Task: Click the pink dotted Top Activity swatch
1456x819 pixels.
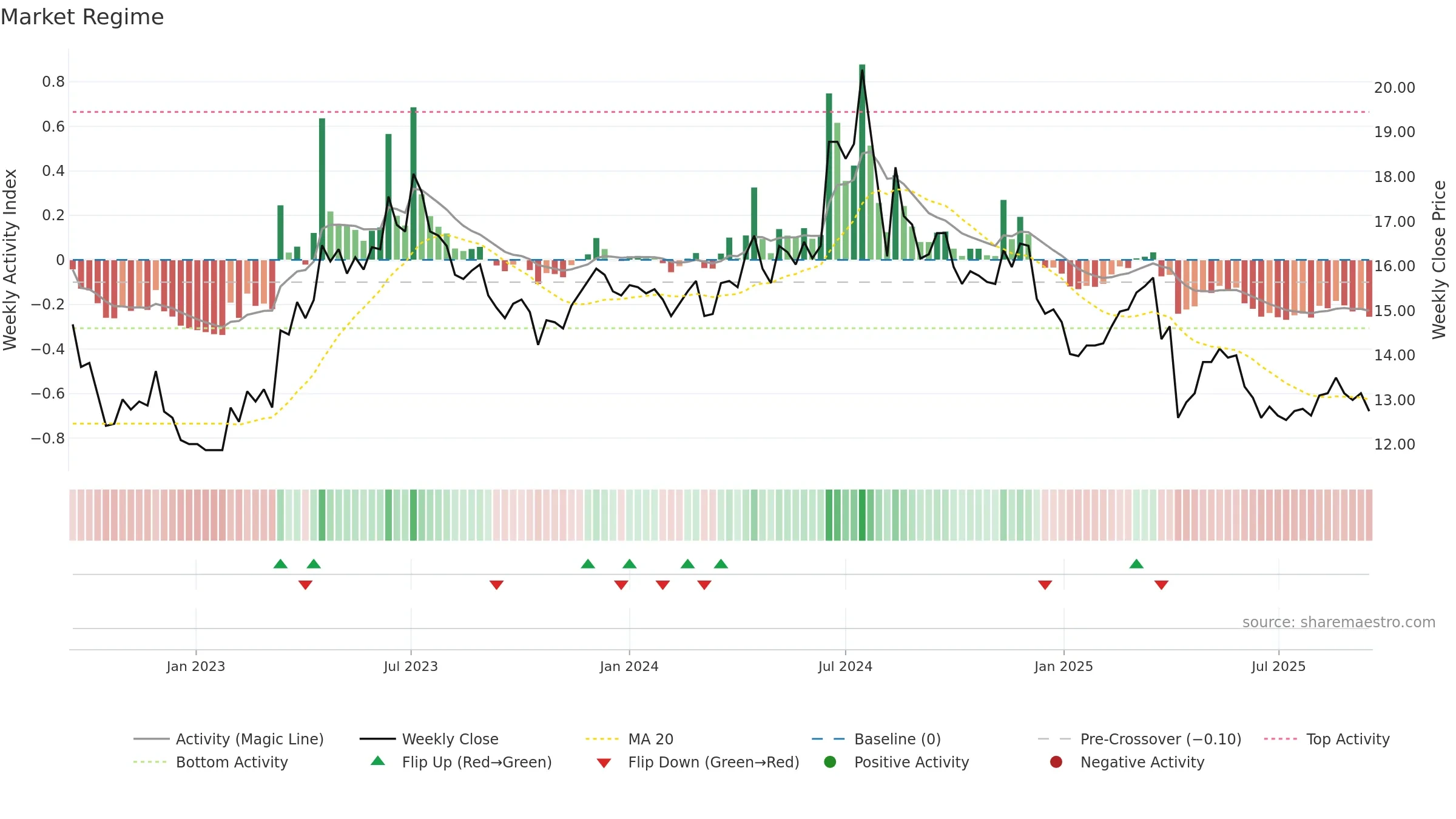Action: 1281,739
